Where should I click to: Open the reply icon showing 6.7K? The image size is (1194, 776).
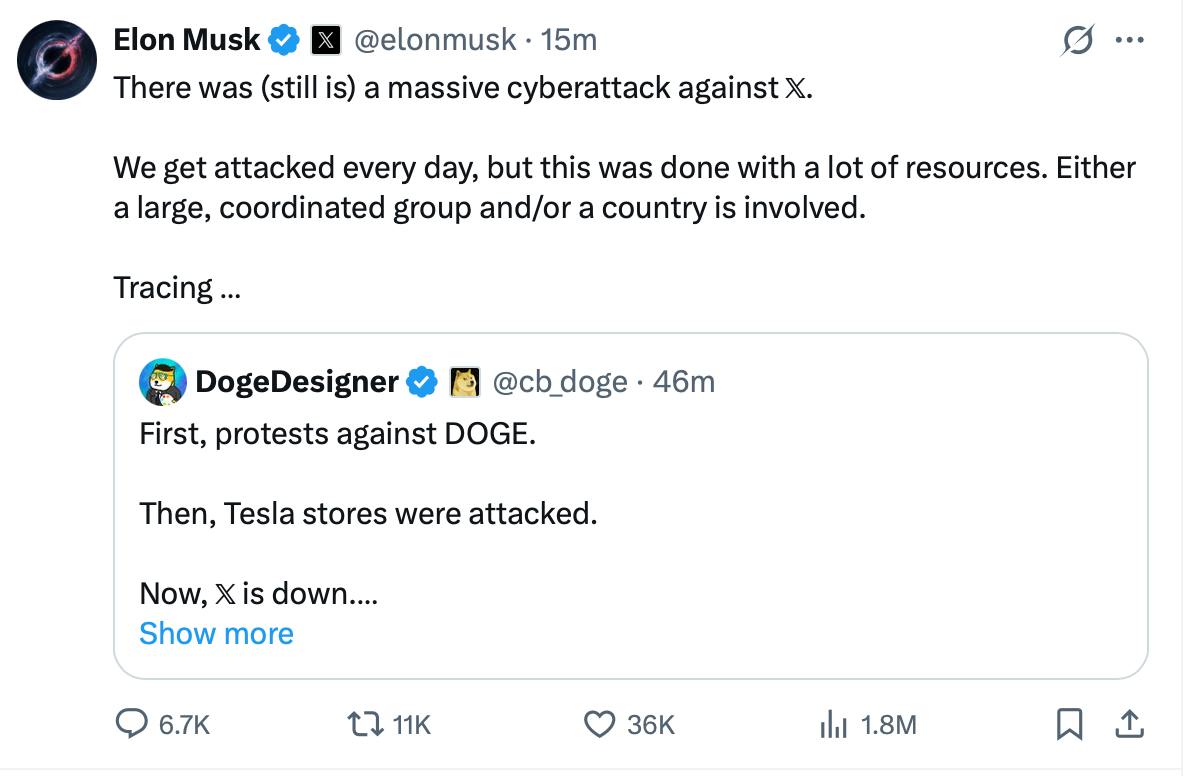pyautogui.click(x=133, y=724)
